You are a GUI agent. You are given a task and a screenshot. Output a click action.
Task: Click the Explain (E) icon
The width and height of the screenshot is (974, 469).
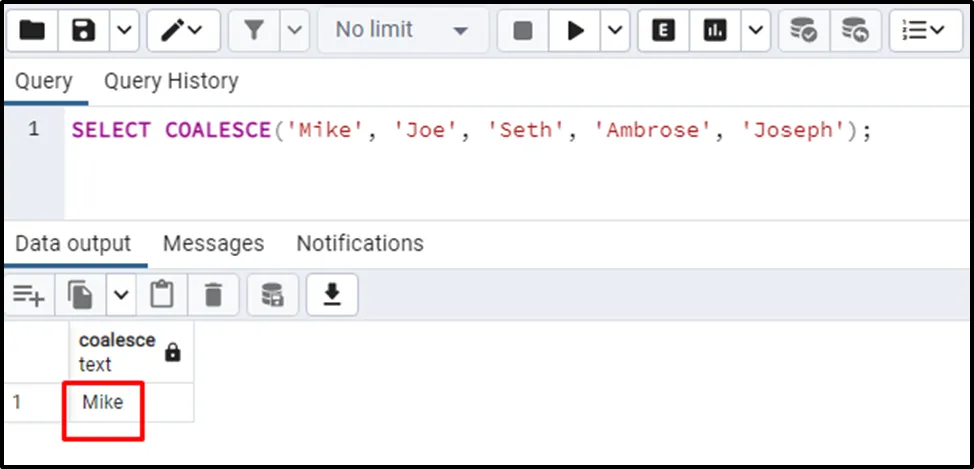(663, 31)
